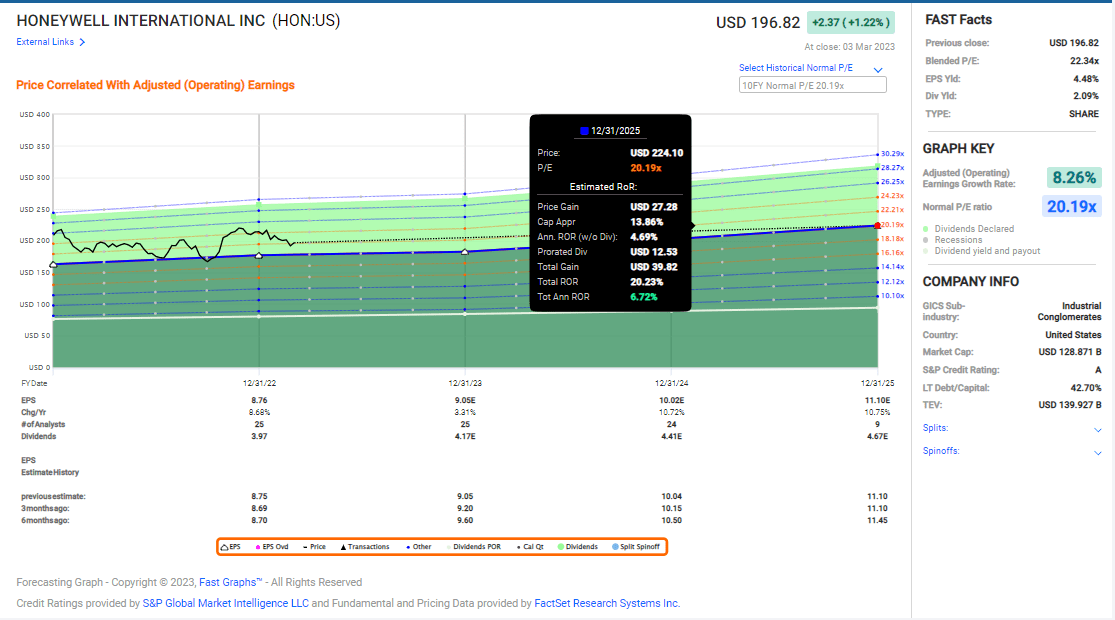Click Dividend yield and payout key entry

pyautogui.click(x=981, y=251)
